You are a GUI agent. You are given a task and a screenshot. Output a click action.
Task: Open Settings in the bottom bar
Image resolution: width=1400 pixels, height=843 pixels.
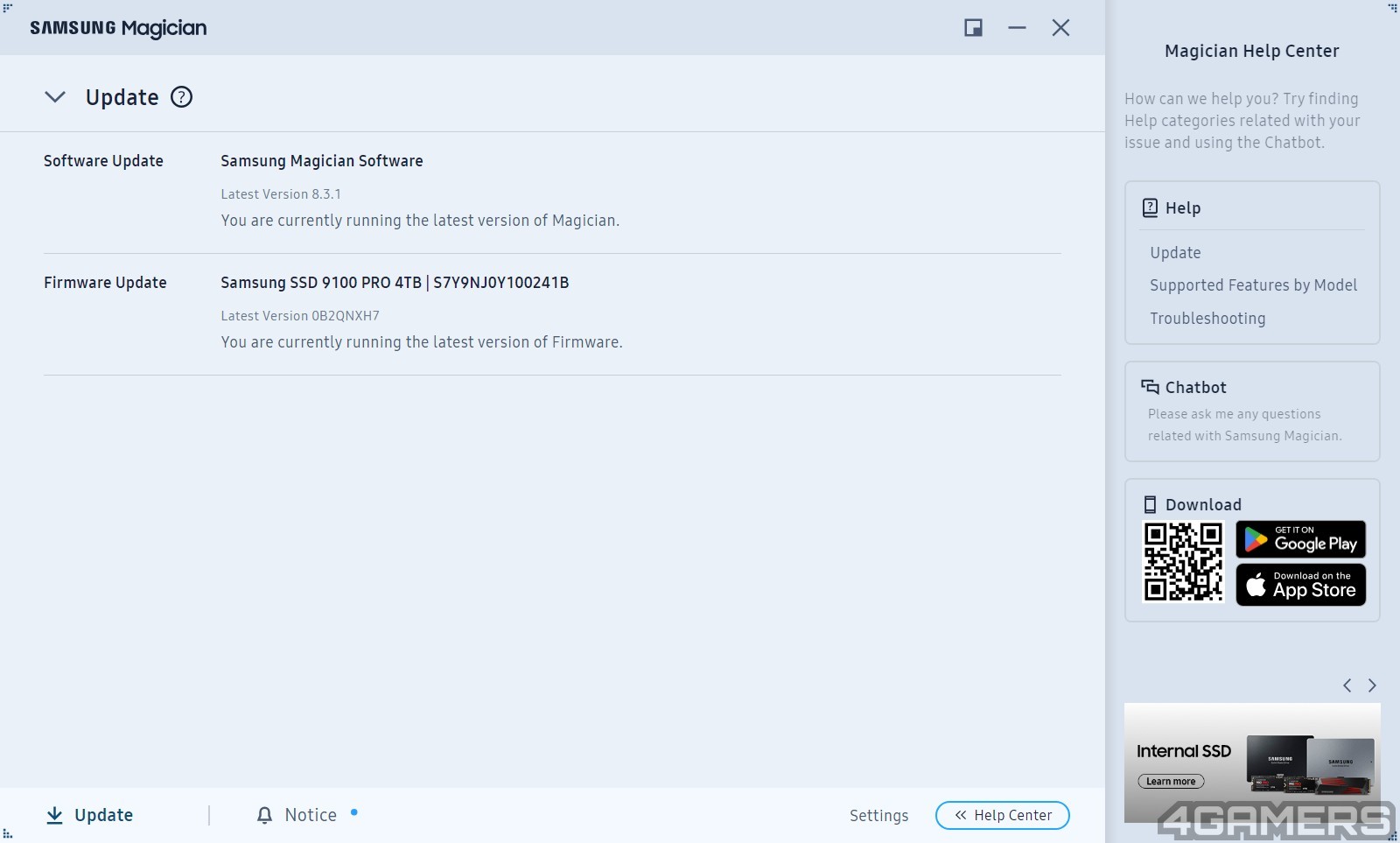click(x=878, y=816)
